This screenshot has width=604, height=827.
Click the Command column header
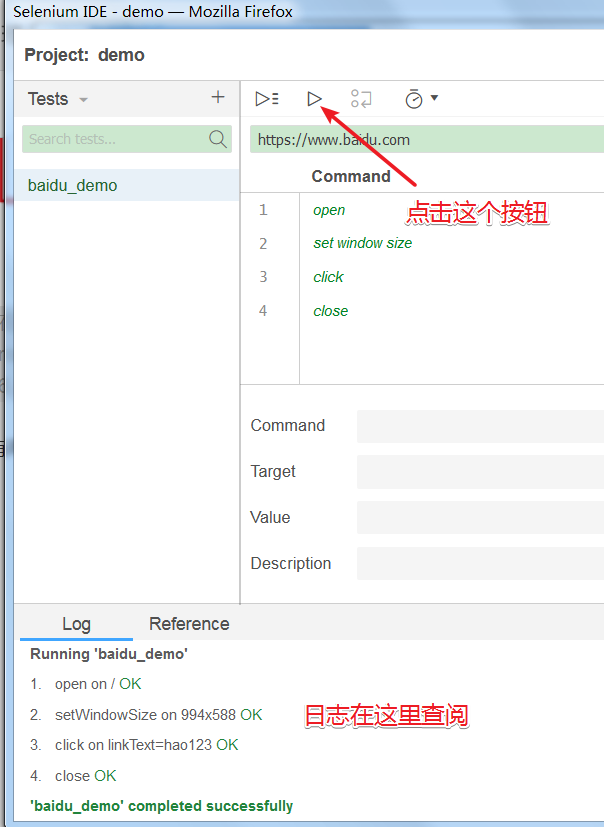click(x=351, y=176)
